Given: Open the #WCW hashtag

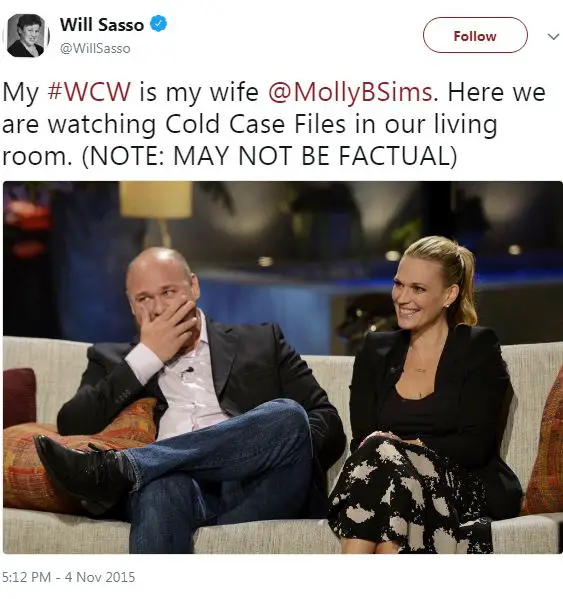Looking at the screenshot, I should click(x=89, y=92).
